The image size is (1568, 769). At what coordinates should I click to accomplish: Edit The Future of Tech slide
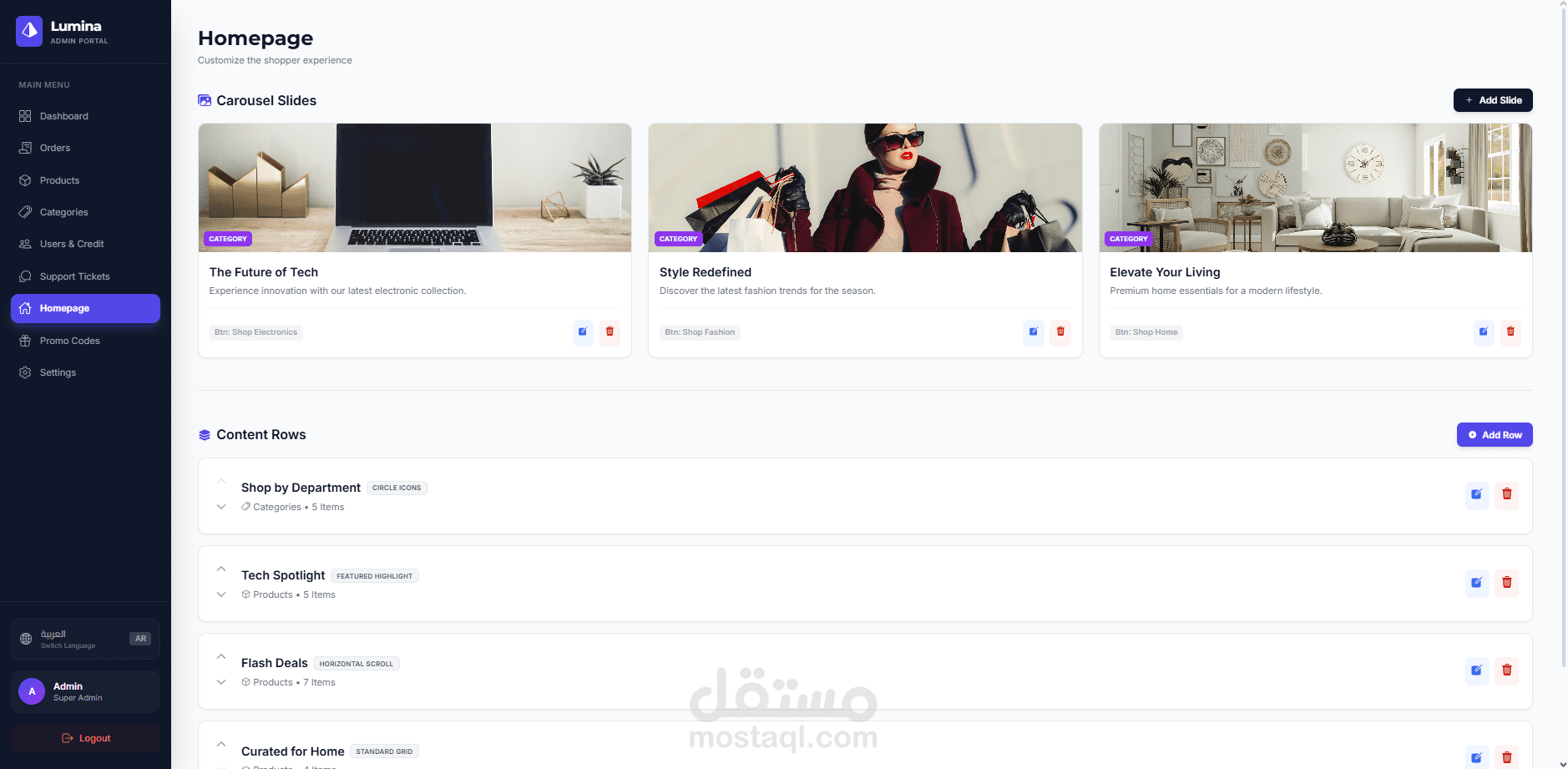pos(583,331)
